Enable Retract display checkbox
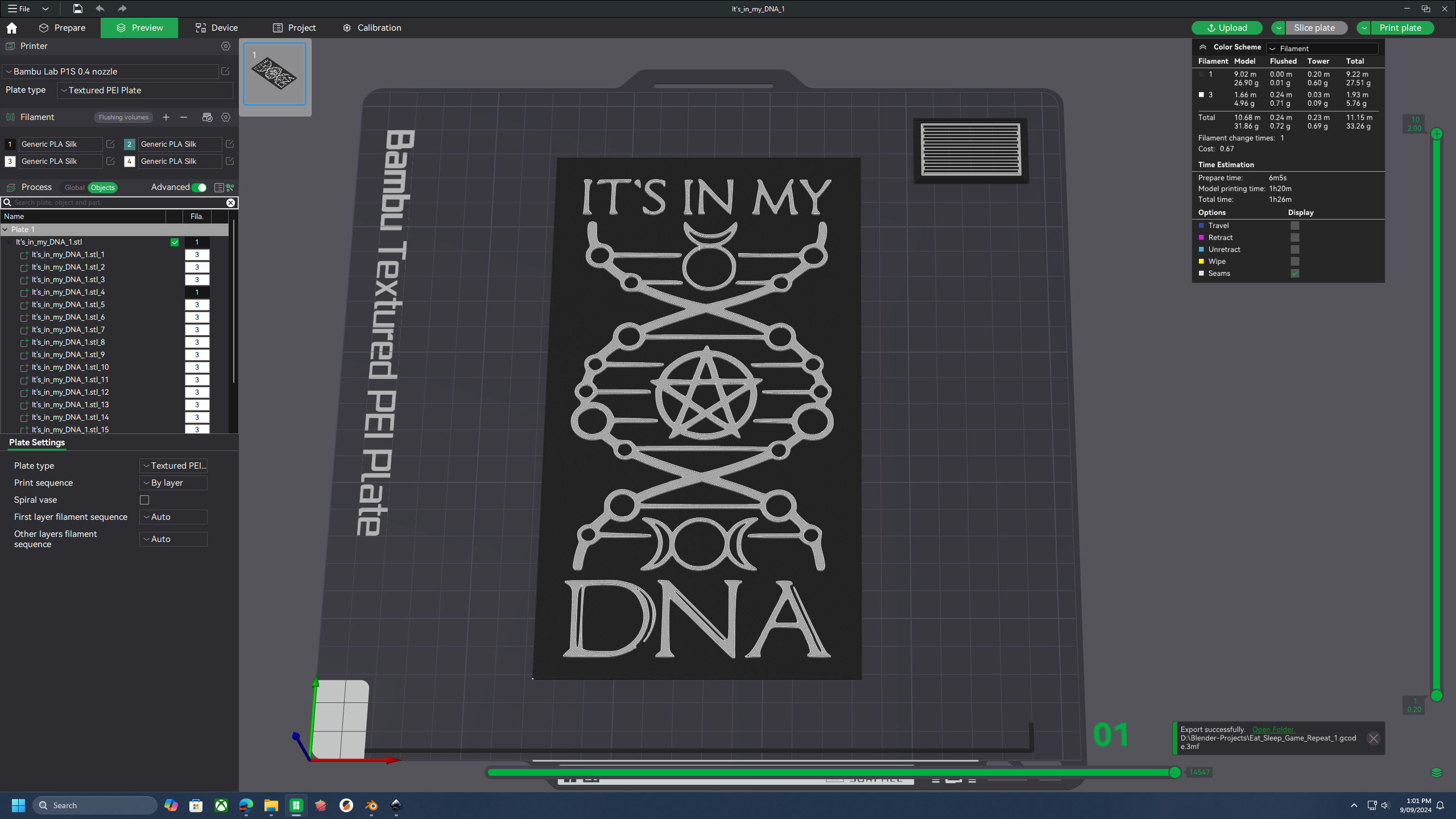 (x=1295, y=238)
